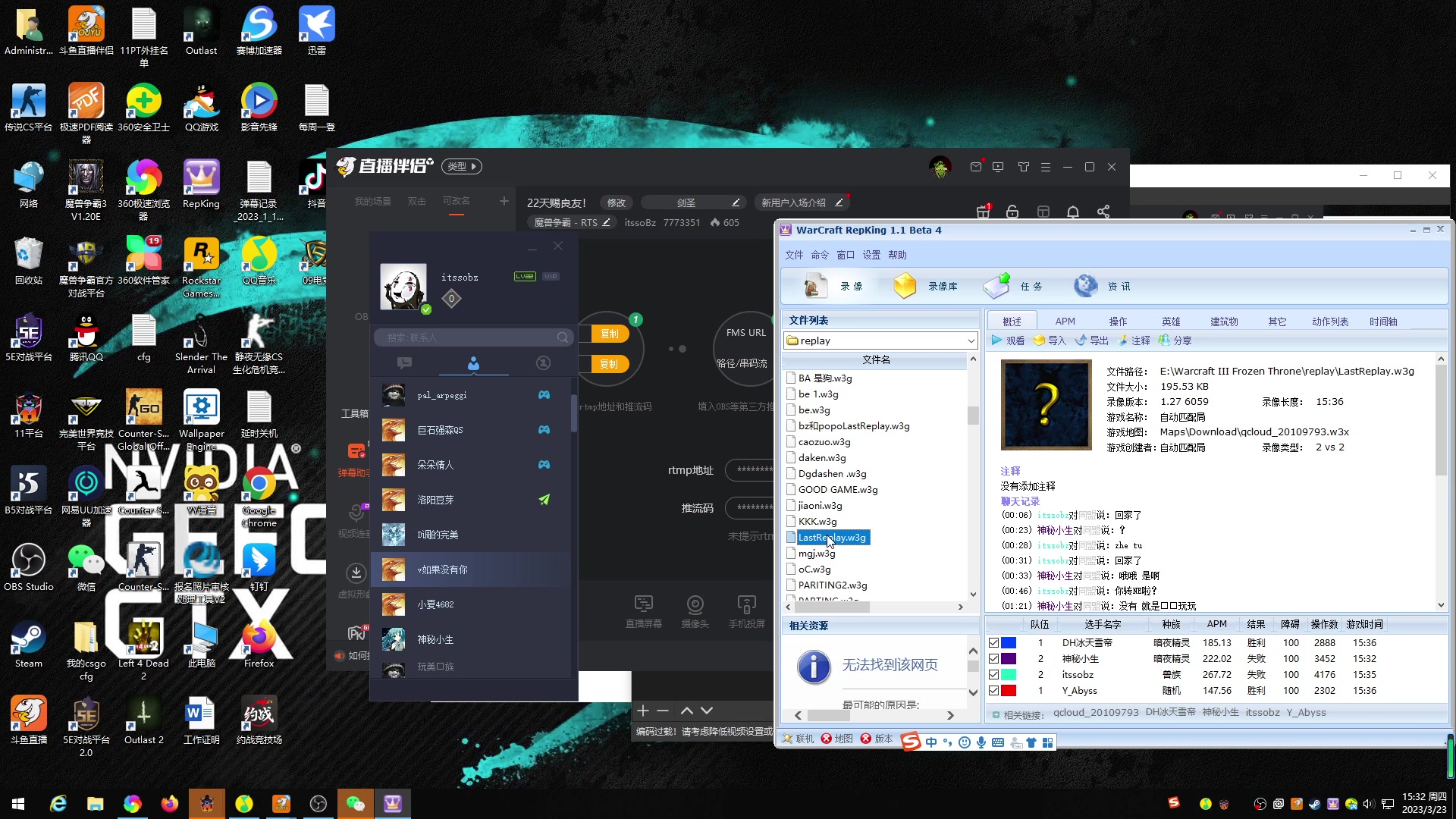Open the 资讯 news section
This screenshot has height=819, width=1456.
[1103, 287]
